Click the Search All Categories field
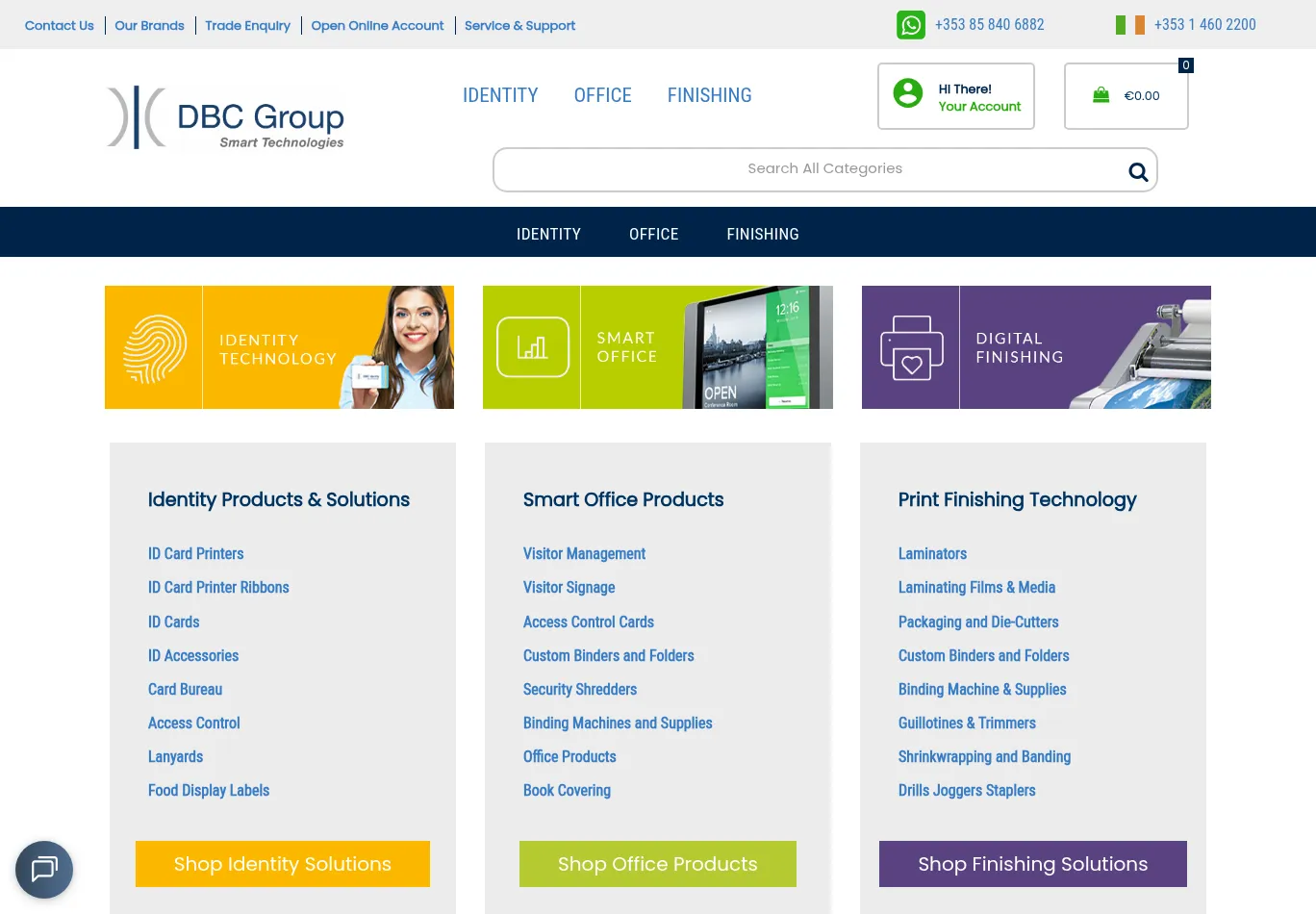This screenshot has height=914, width=1316. [808, 169]
